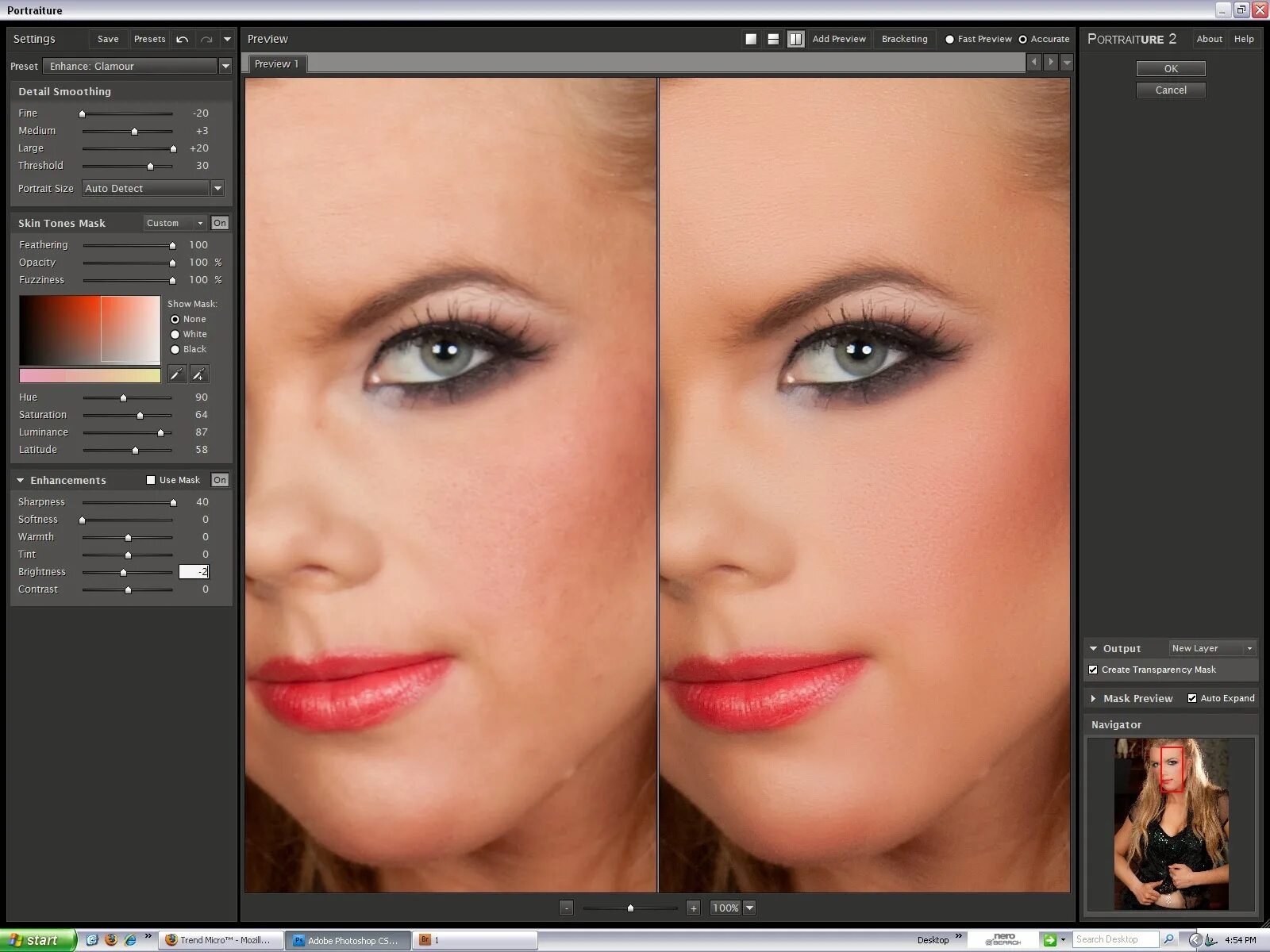Viewport: 1270px width, 952px height.
Task: Expand the Mask Preview section
Action: point(1094,698)
